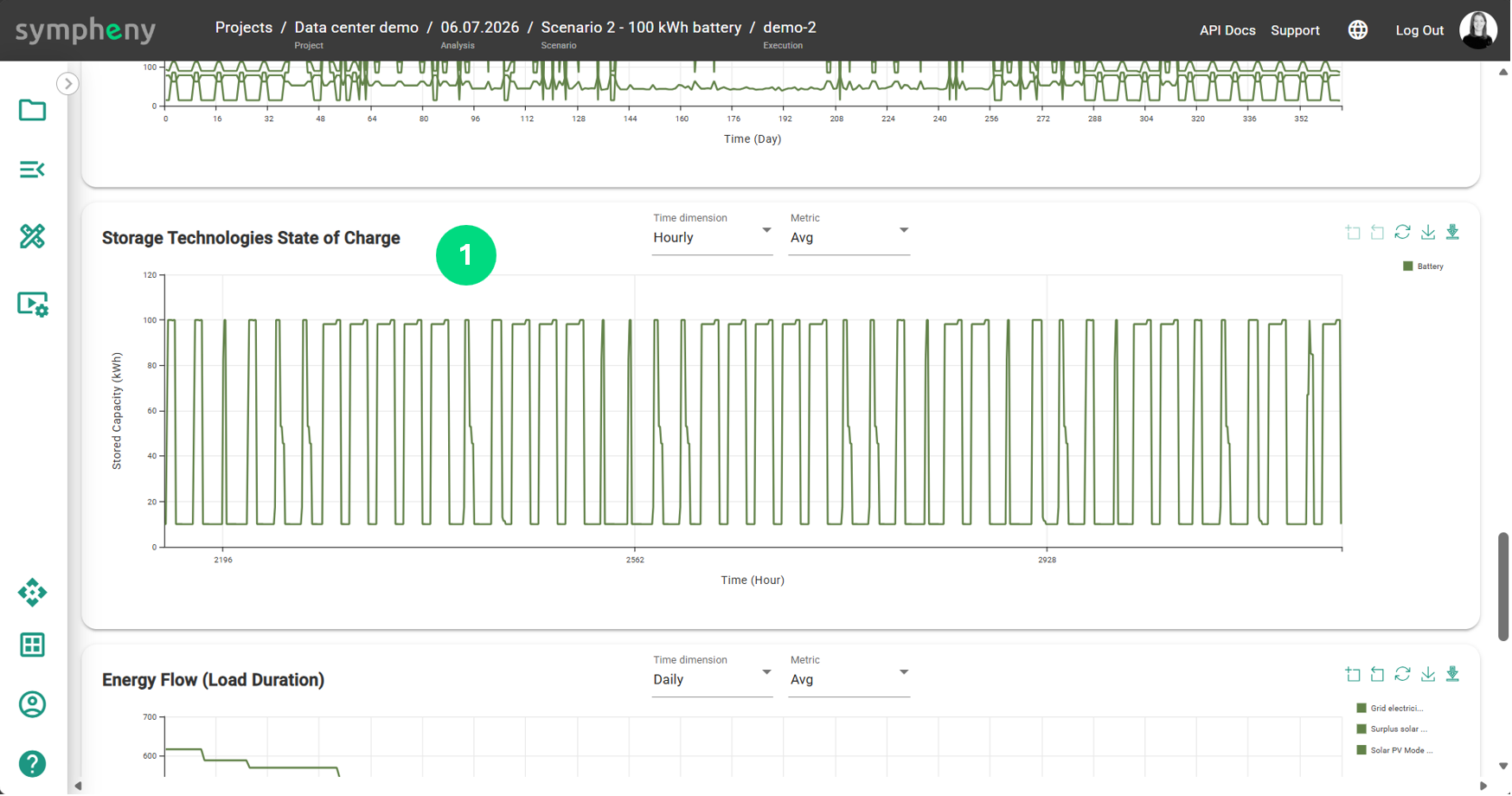The height and width of the screenshot is (796, 1512).
Task: Click the Energy Flow (Load Duration) title
Action: click(213, 680)
